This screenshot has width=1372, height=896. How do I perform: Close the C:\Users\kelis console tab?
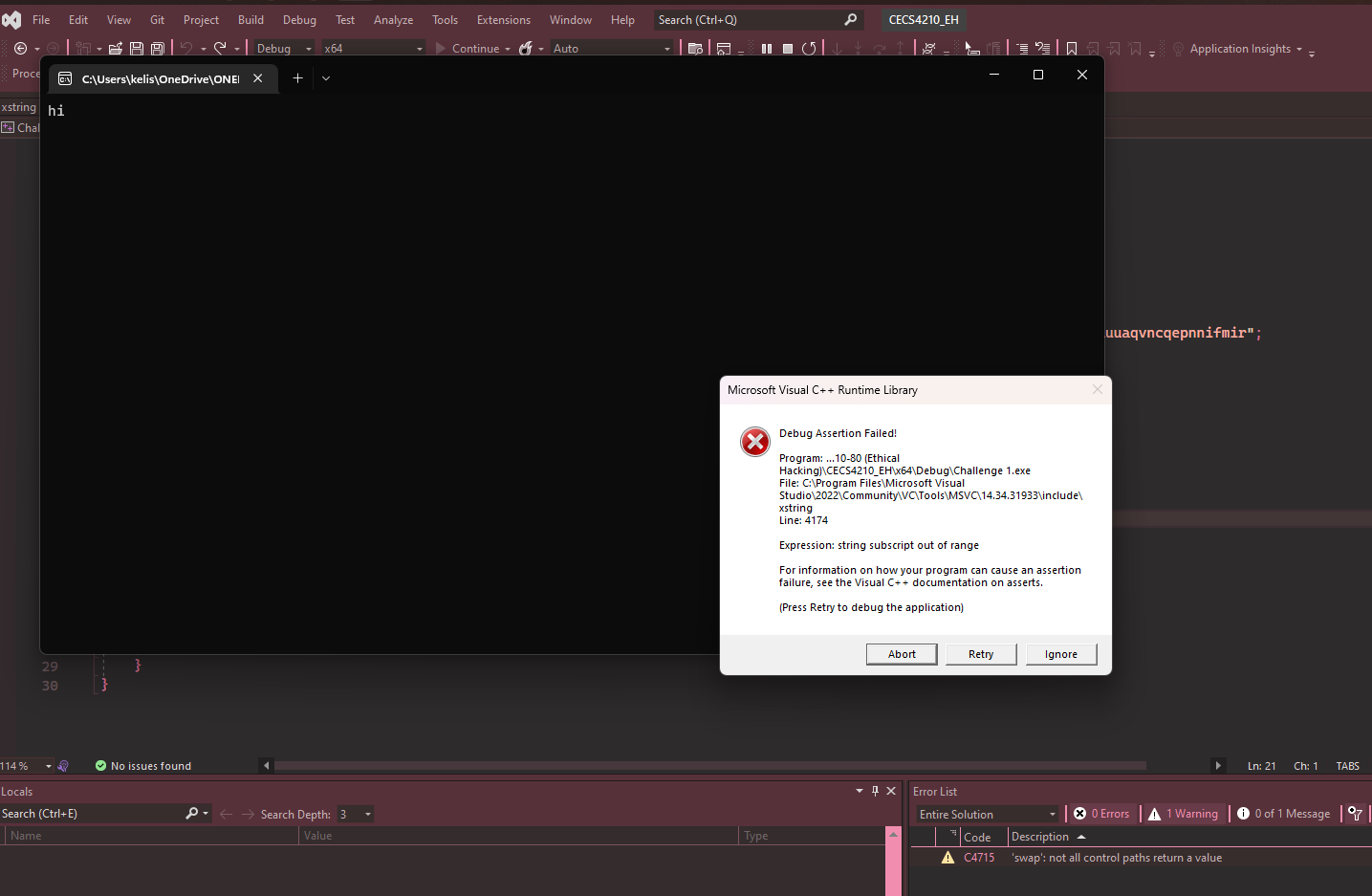click(258, 78)
